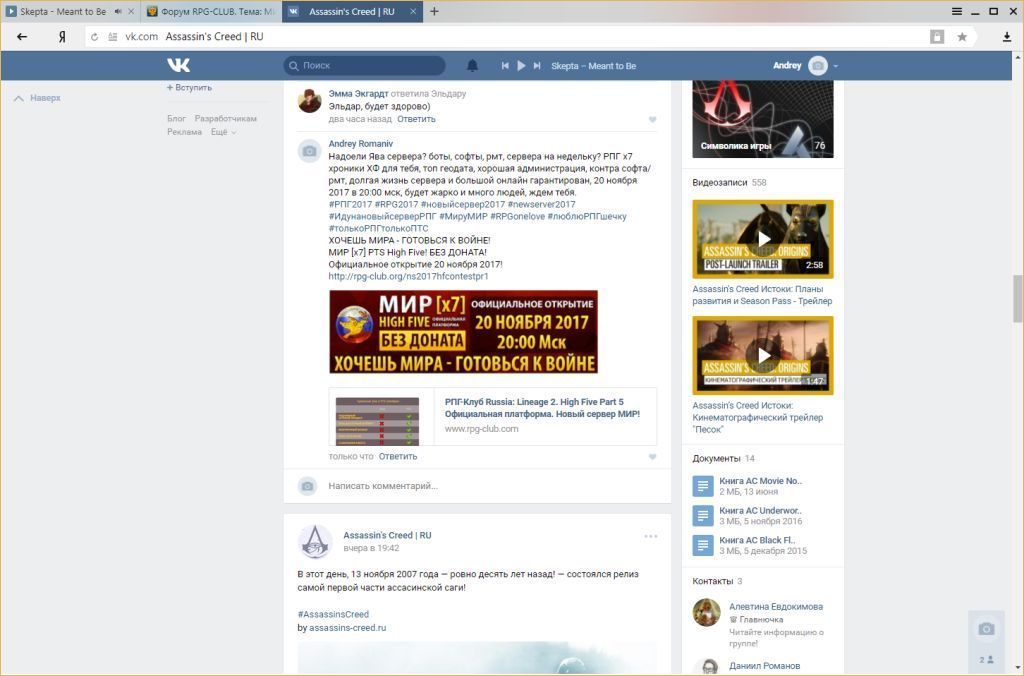Open the Реклама link
Image resolution: width=1024 pixels, height=676 pixels.
[x=184, y=132]
